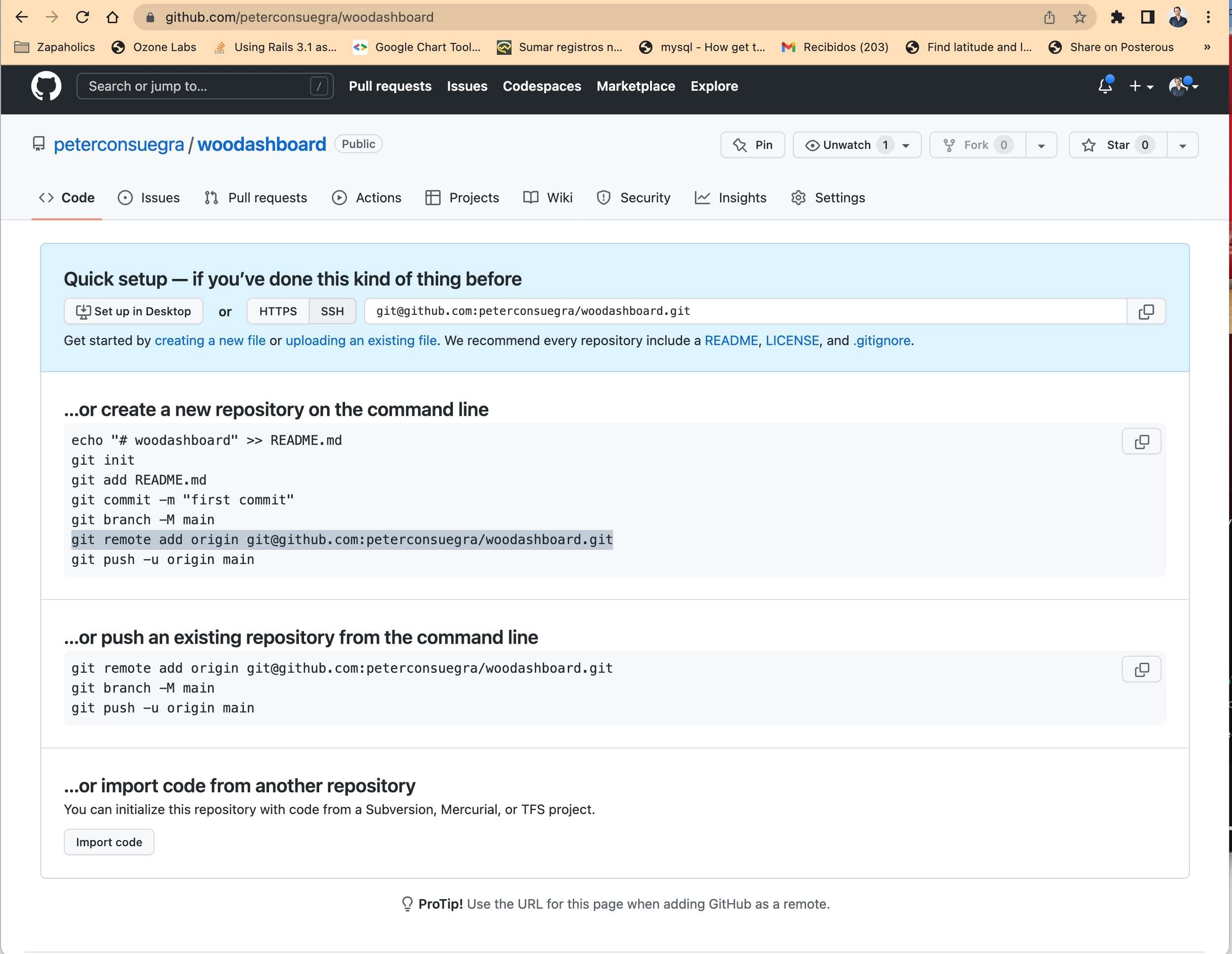The image size is (1232, 954).
Task: Switch the clone URL to HTTPS
Action: click(x=277, y=311)
